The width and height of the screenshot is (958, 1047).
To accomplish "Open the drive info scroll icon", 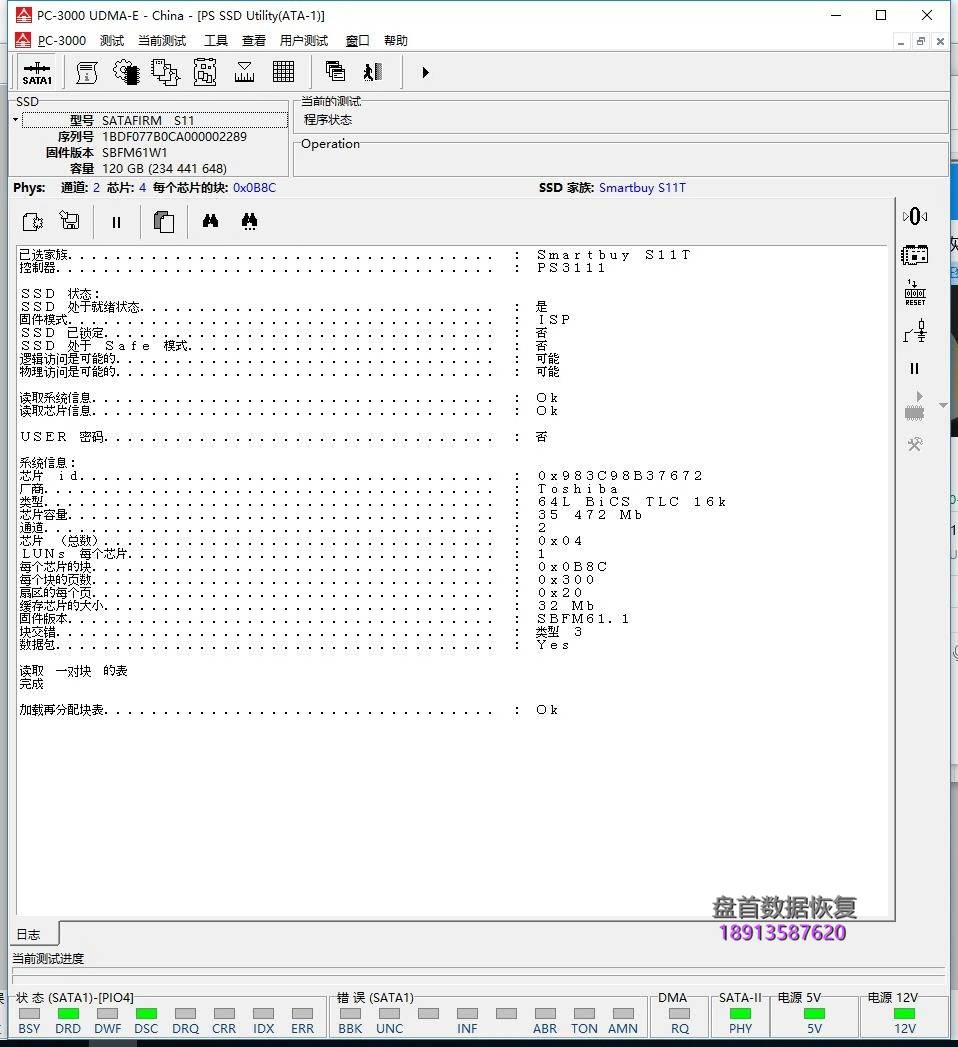I will (87, 72).
